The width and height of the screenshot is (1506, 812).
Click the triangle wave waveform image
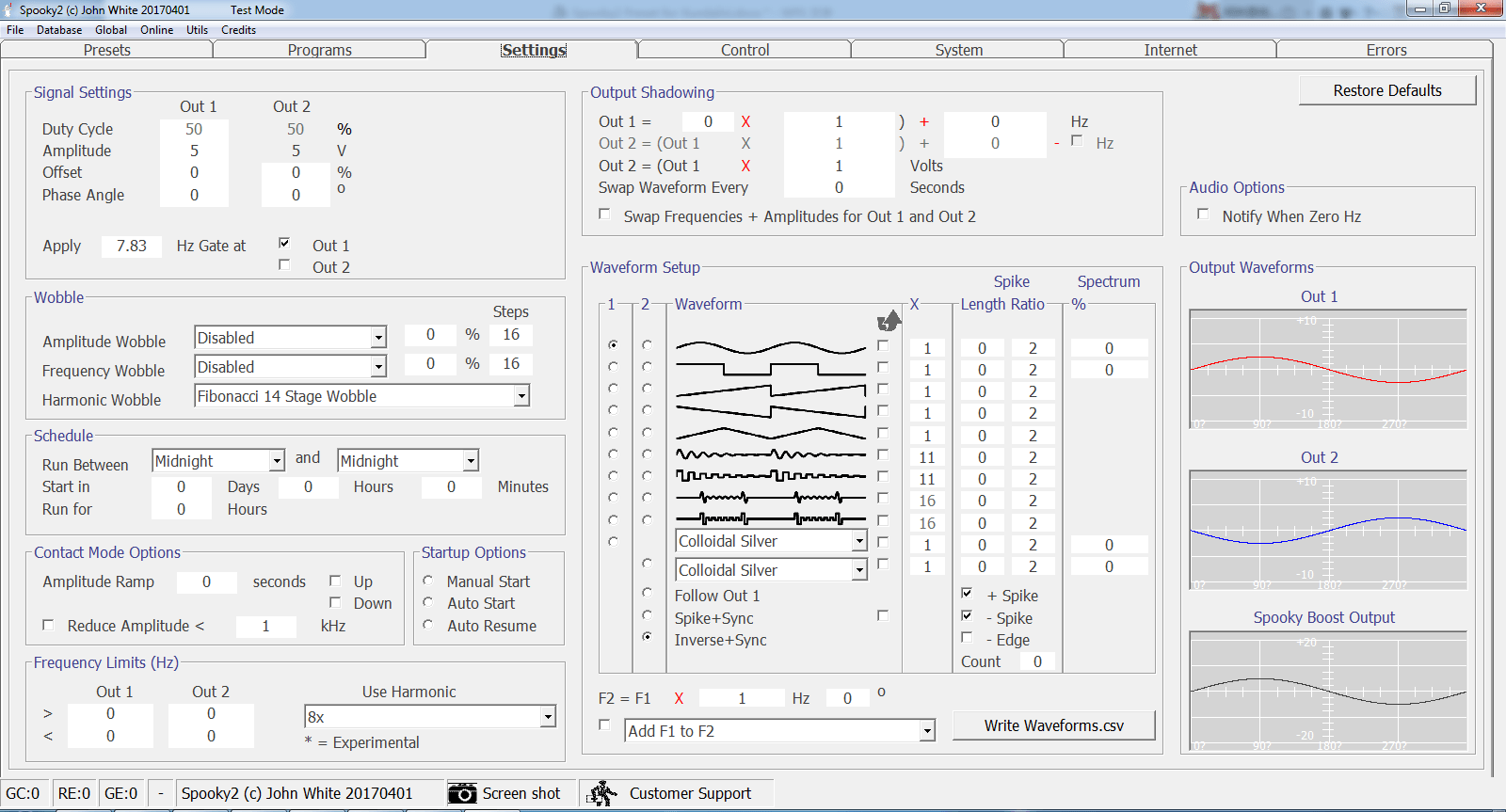(770, 434)
